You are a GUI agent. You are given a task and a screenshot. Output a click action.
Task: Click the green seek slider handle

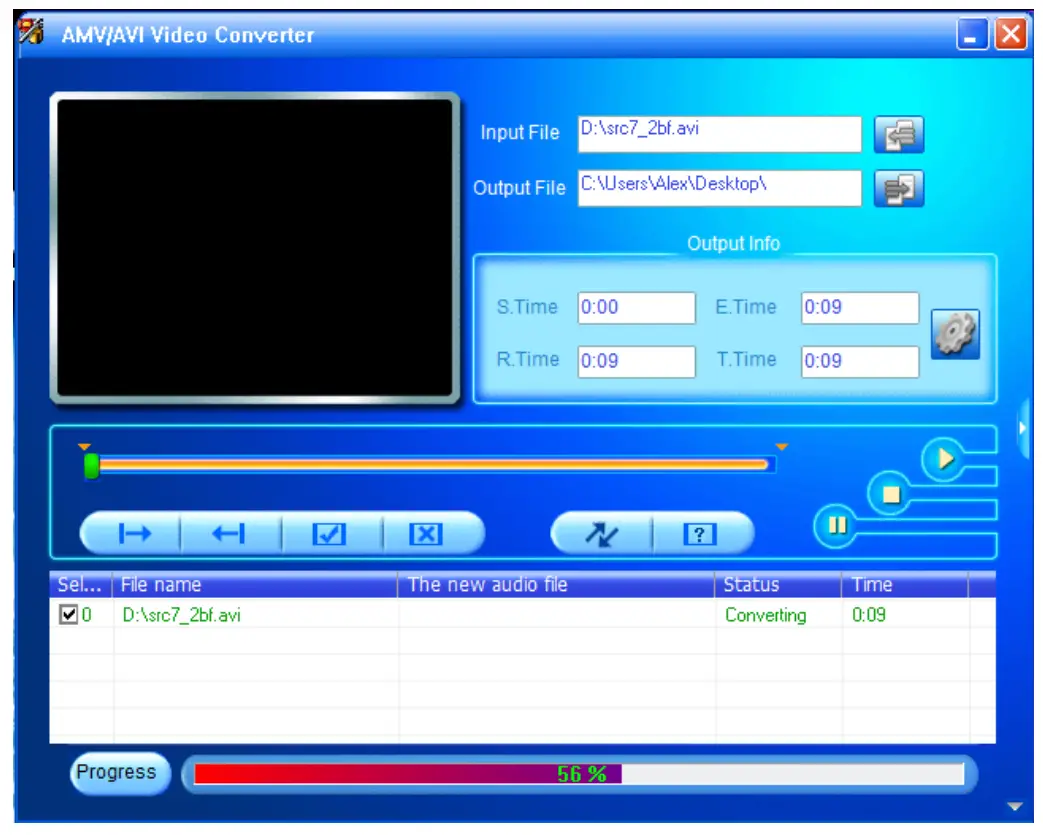92,466
